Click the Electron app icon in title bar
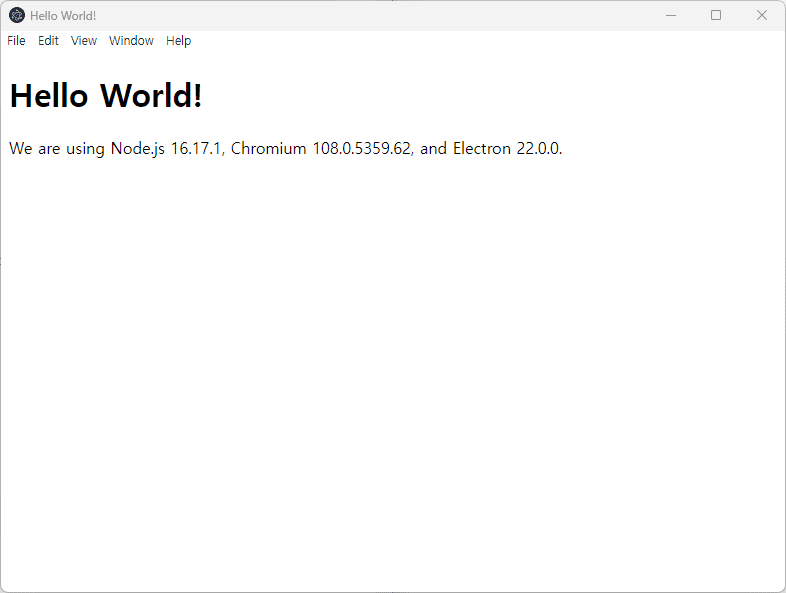 coord(17,16)
